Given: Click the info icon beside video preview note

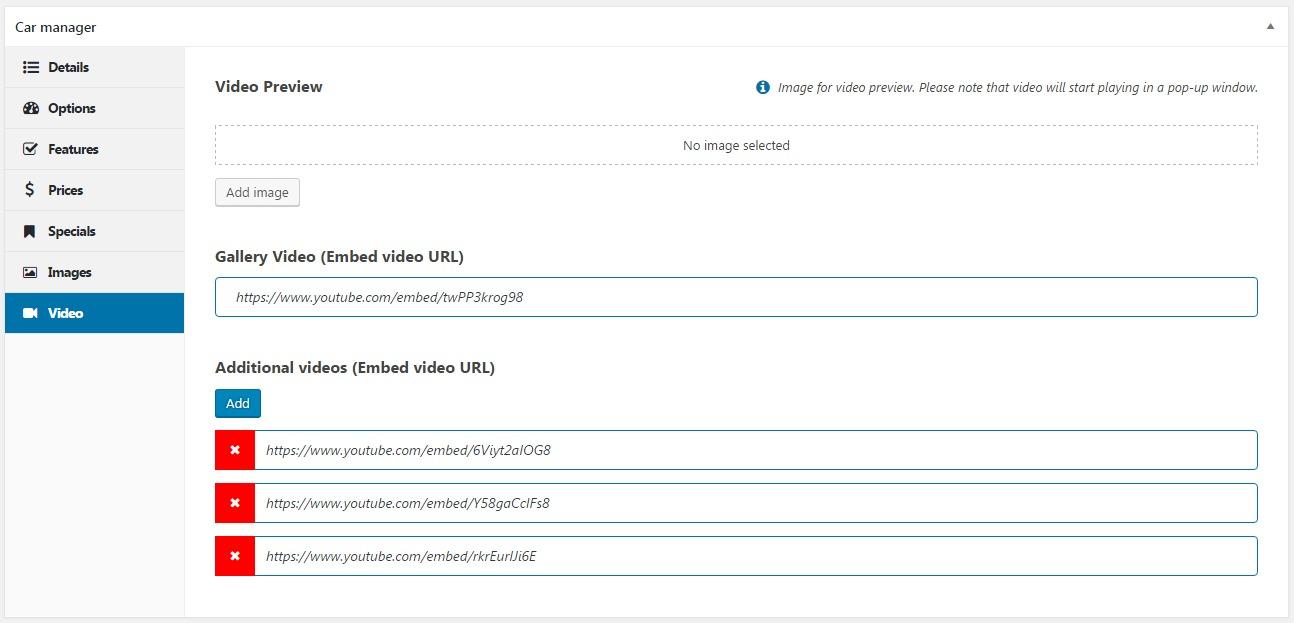Looking at the screenshot, I should pos(763,88).
